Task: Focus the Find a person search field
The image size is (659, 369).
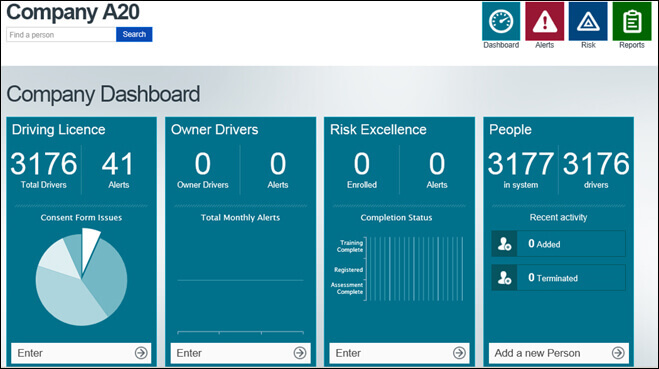Action: click(x=61, y=34)
